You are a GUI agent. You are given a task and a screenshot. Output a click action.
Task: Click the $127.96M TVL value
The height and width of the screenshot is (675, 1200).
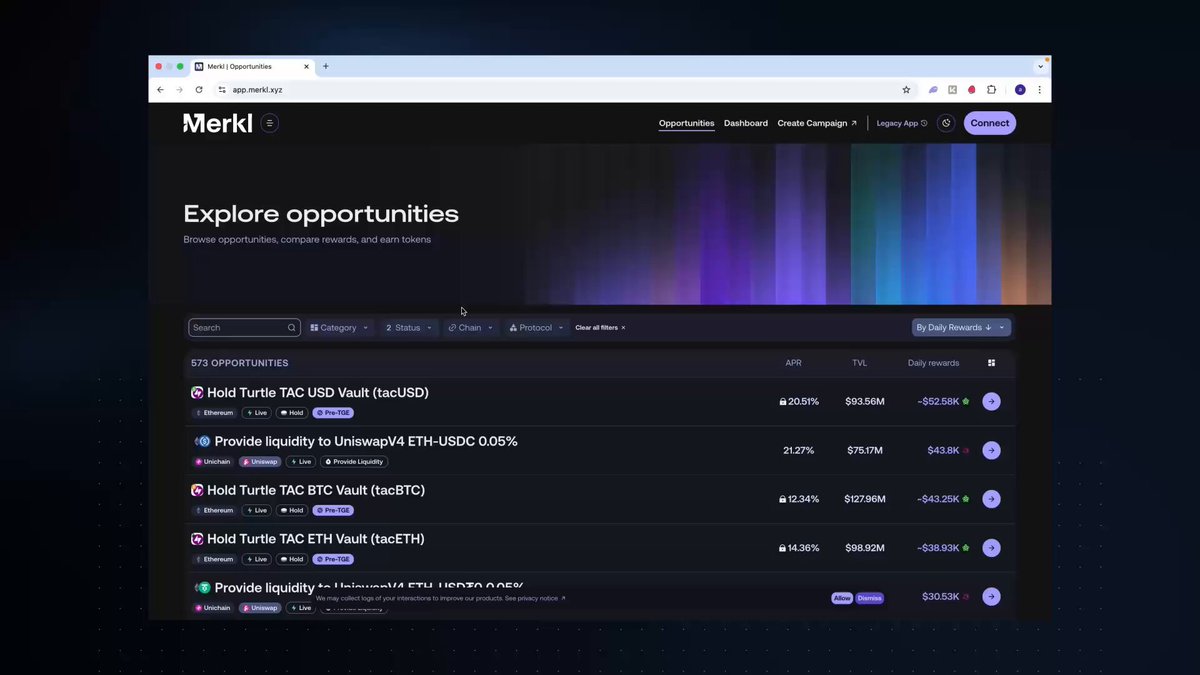point(865,499)
